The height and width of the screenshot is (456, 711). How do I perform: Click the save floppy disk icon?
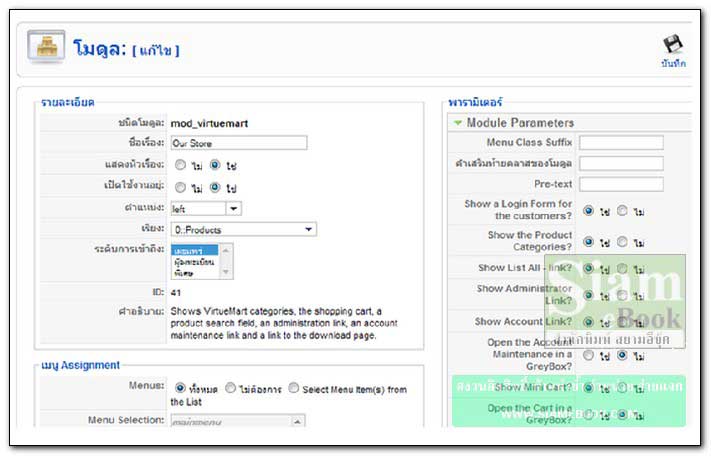[x=673, y=44]
